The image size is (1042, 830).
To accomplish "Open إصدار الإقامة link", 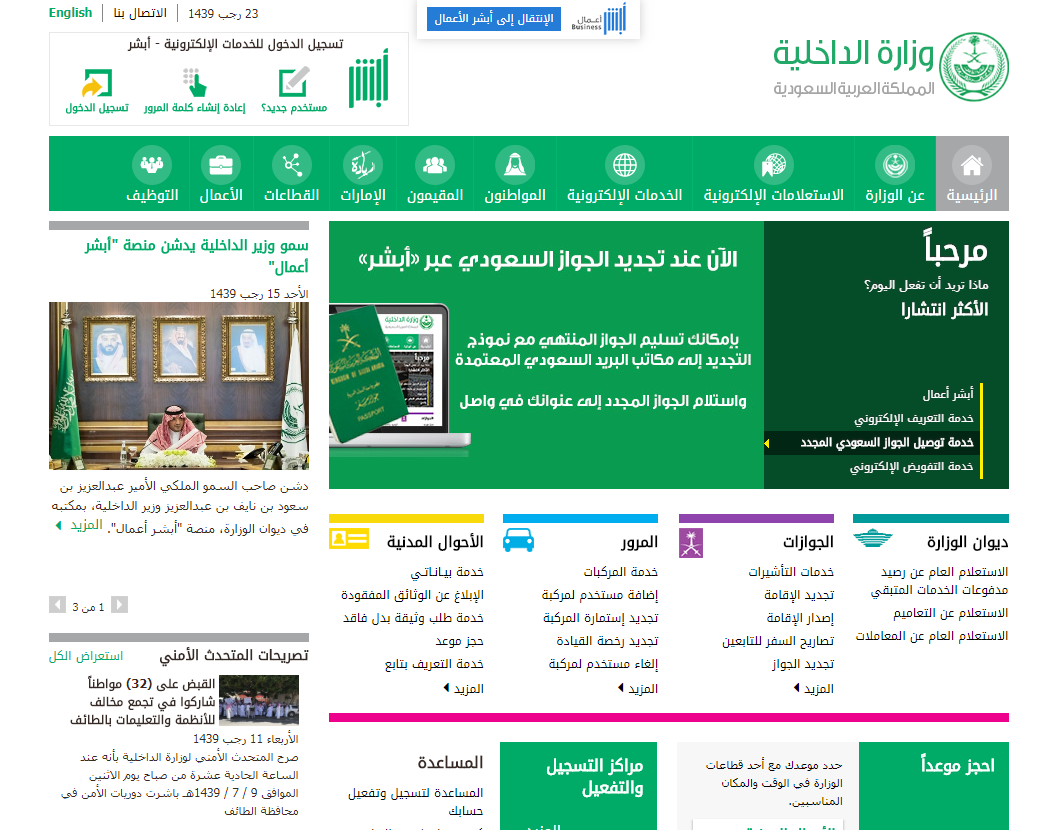I will [x=800, y=618].
